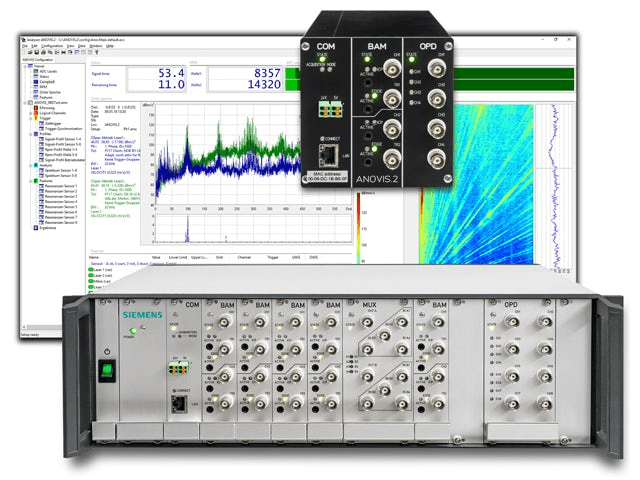Screen dimensions: 640x480
Task: Toggle the green Laser 1 status indicator
Action: click(90, 270)
